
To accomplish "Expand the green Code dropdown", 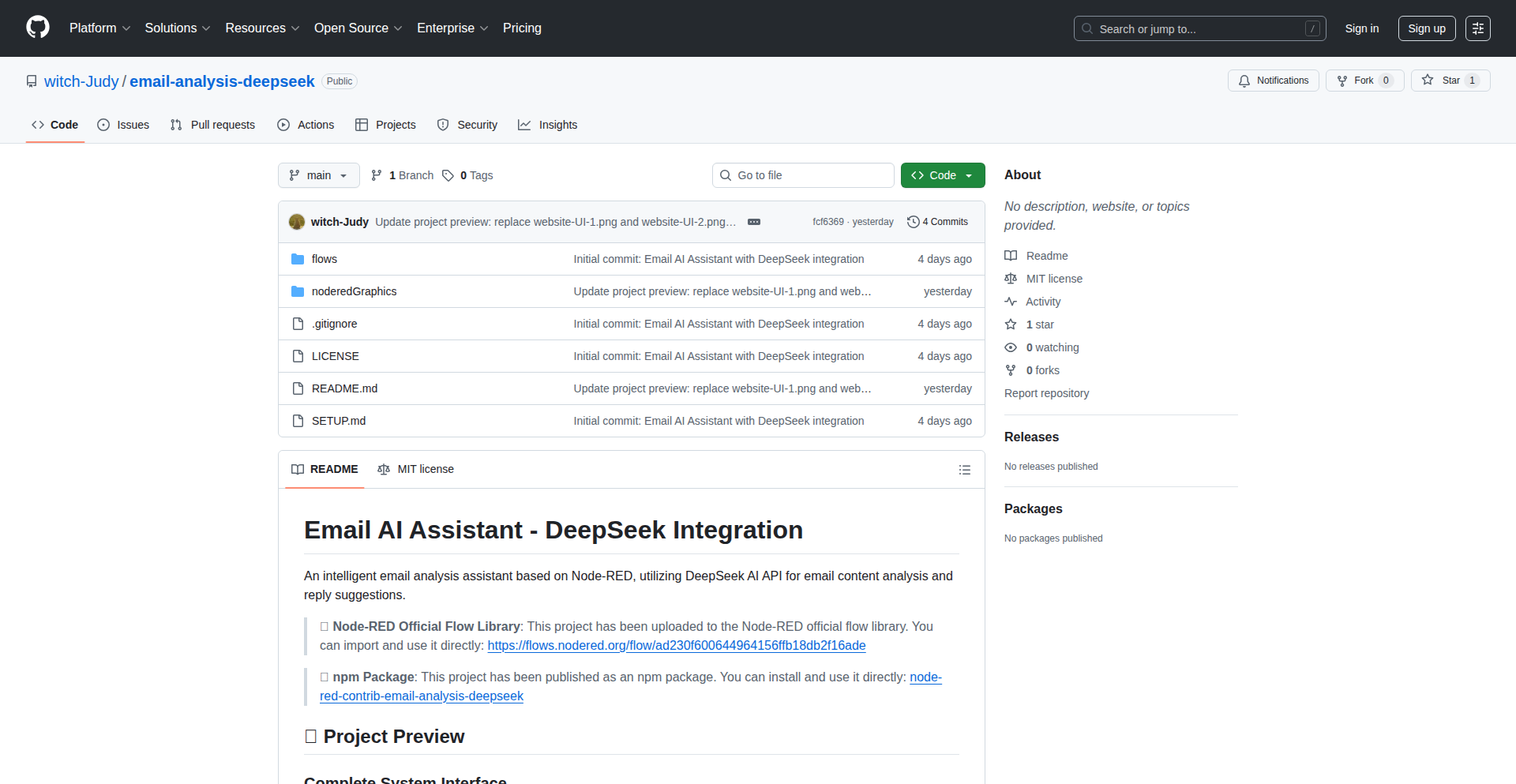I will 942,175.
